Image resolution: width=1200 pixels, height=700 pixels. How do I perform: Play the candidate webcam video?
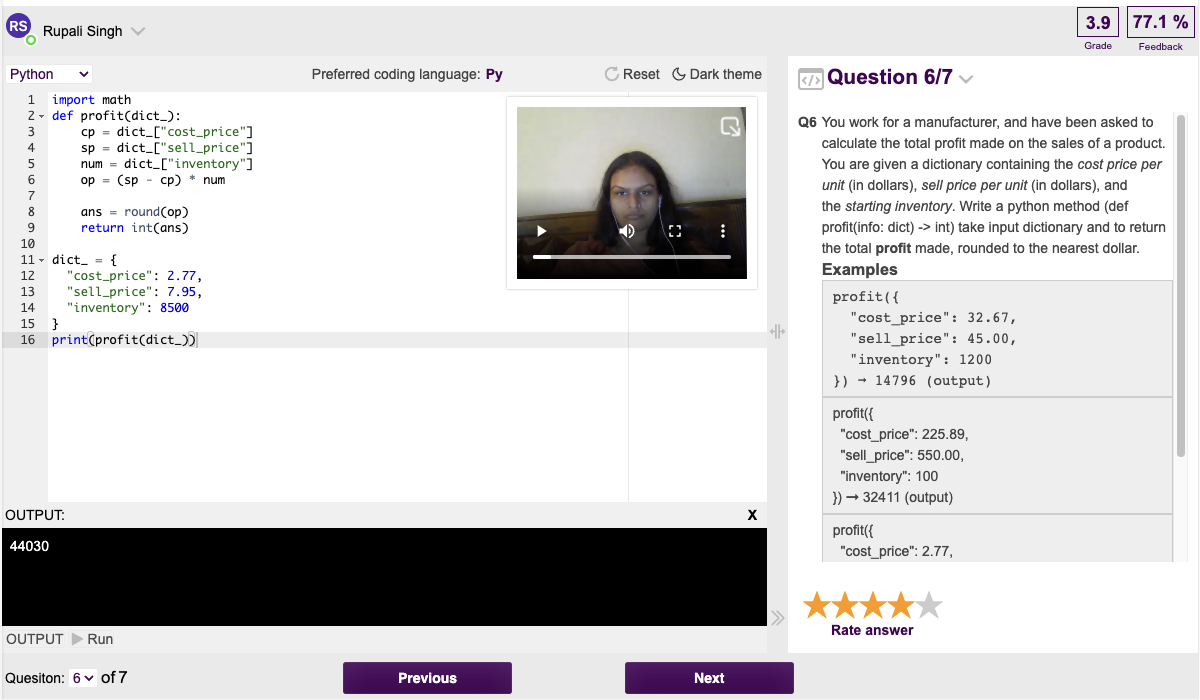542,231
